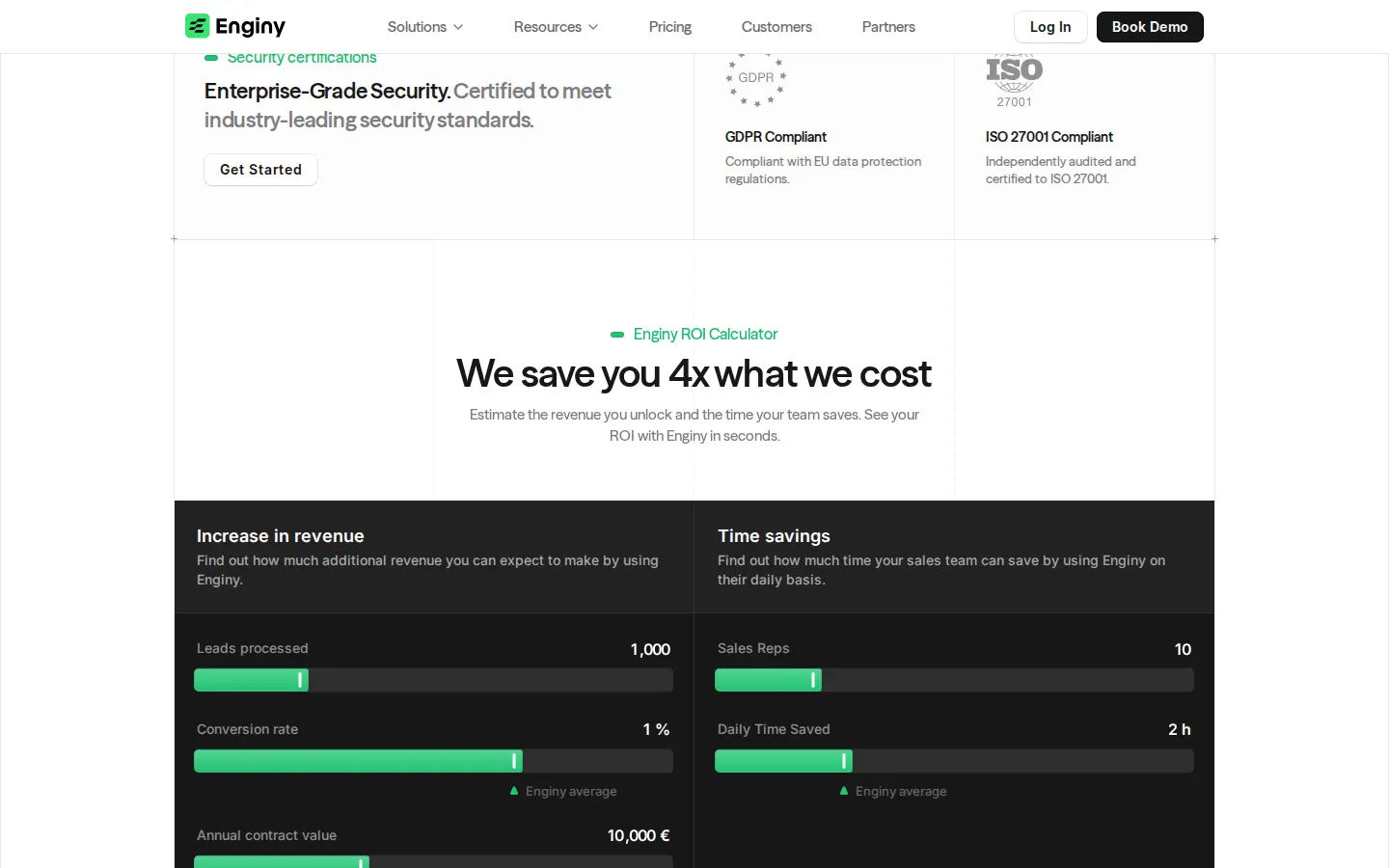The height and width of the screenshot is (868, 1389).
Task: Click the ISO 27001 badge icon
Action: click(1014, 81)
